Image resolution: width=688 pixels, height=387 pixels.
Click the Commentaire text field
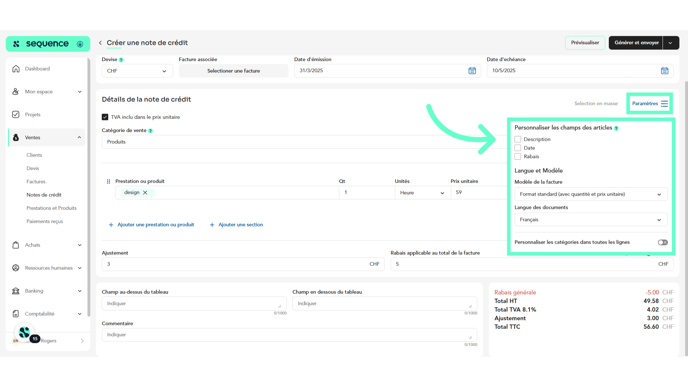289,335
